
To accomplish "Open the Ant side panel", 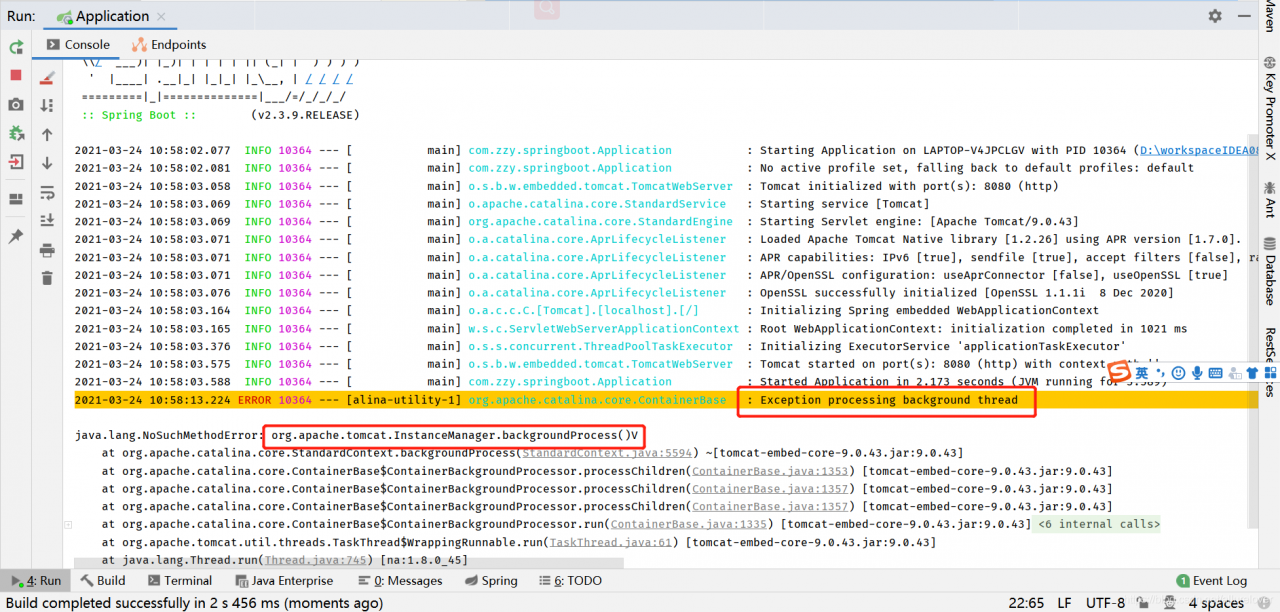I will [1269, 199].
